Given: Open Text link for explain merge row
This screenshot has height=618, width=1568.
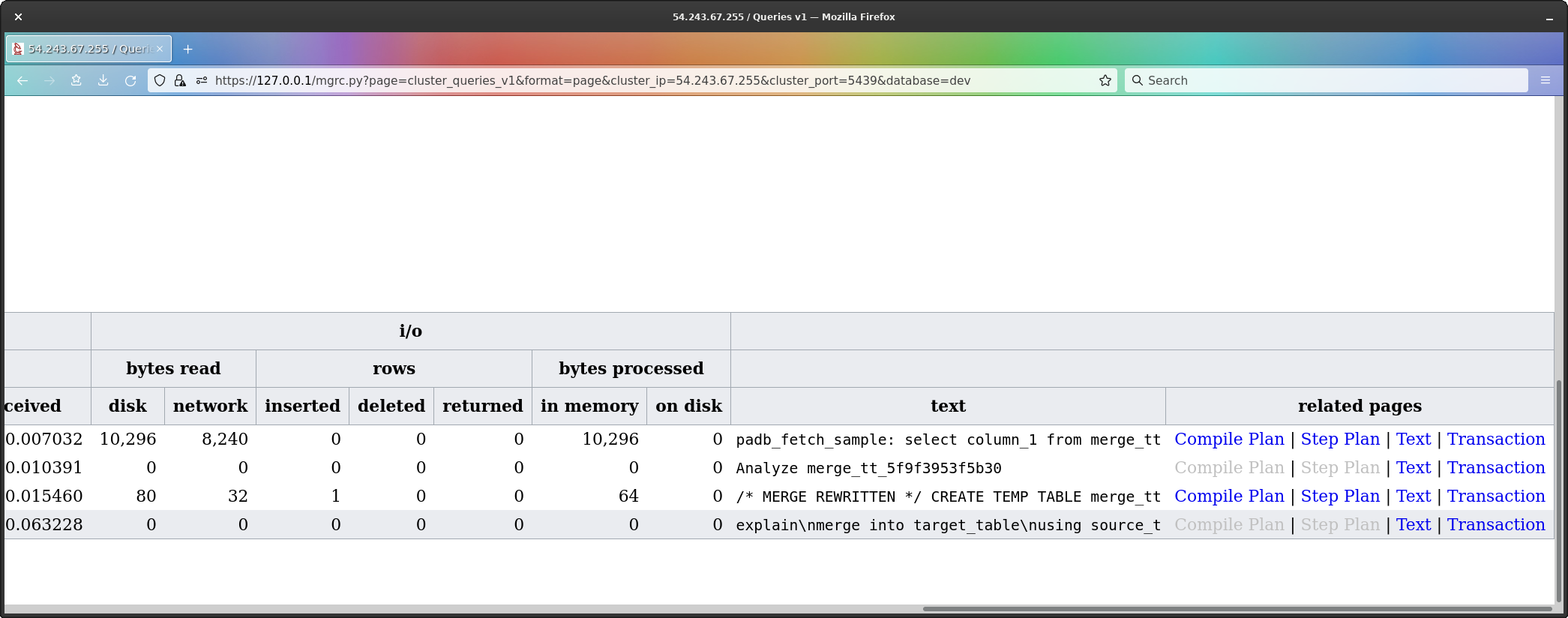Looking at the screenshot, I should click(1414, 525).
